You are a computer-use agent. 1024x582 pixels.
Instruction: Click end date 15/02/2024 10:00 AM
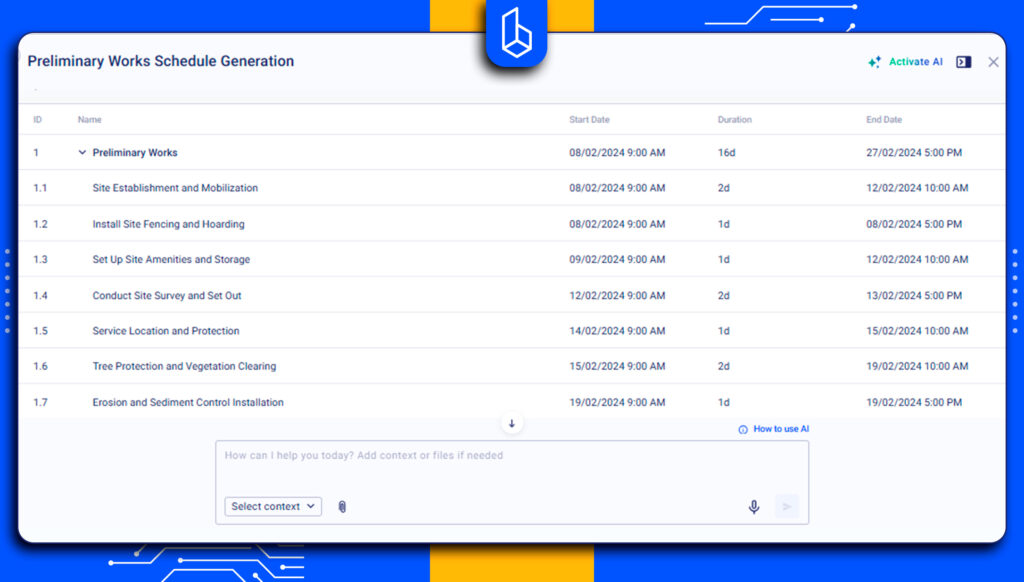click(917, 331)
